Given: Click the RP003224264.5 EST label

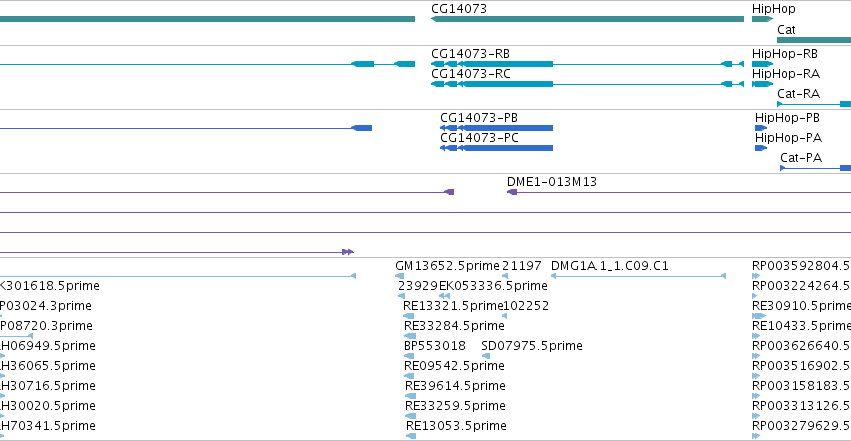Looking at the screenshot, I should click(801, 286).
